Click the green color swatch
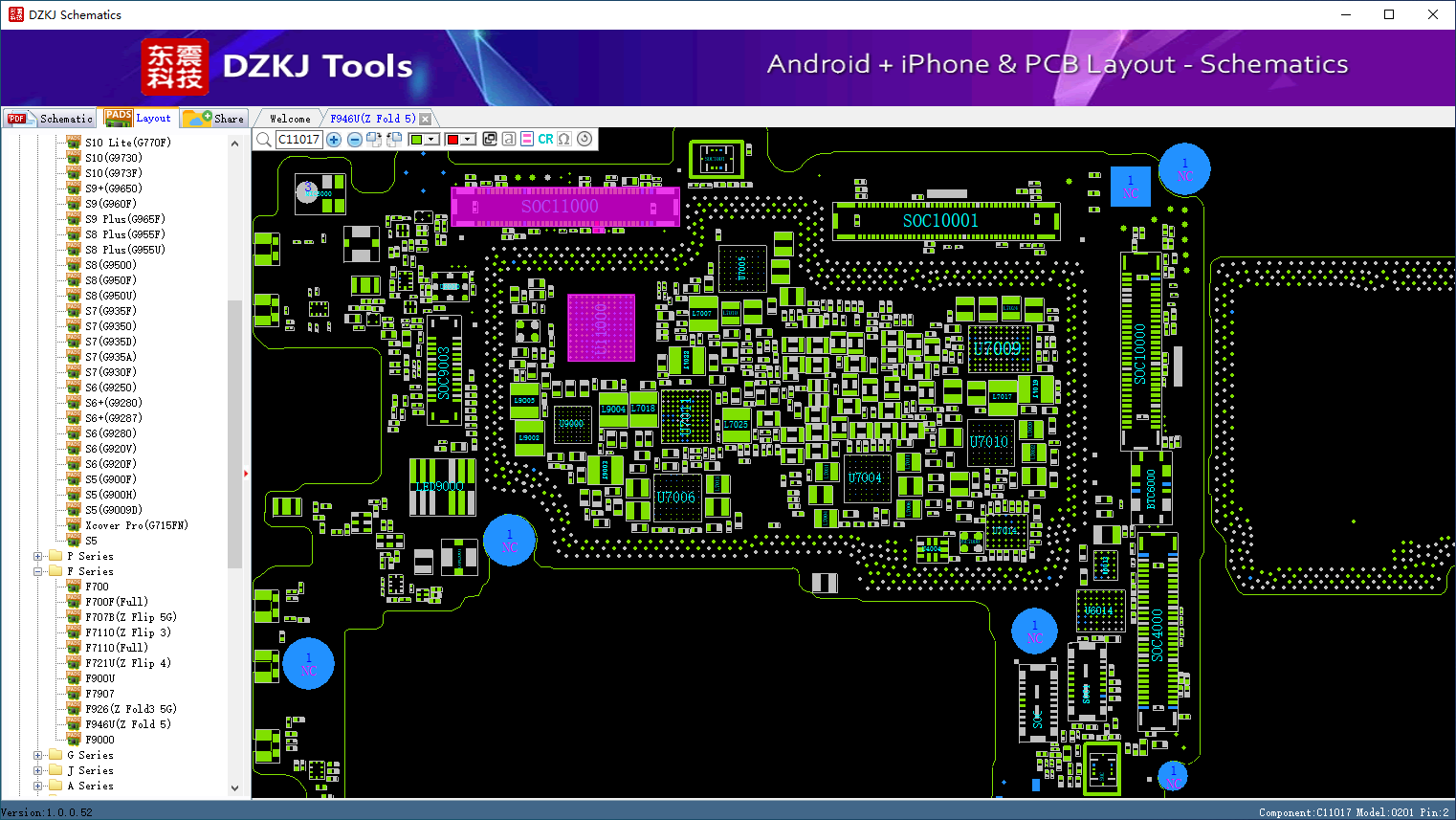The height and width of the screenshot is (820, 1456). [x=416, y=140]
